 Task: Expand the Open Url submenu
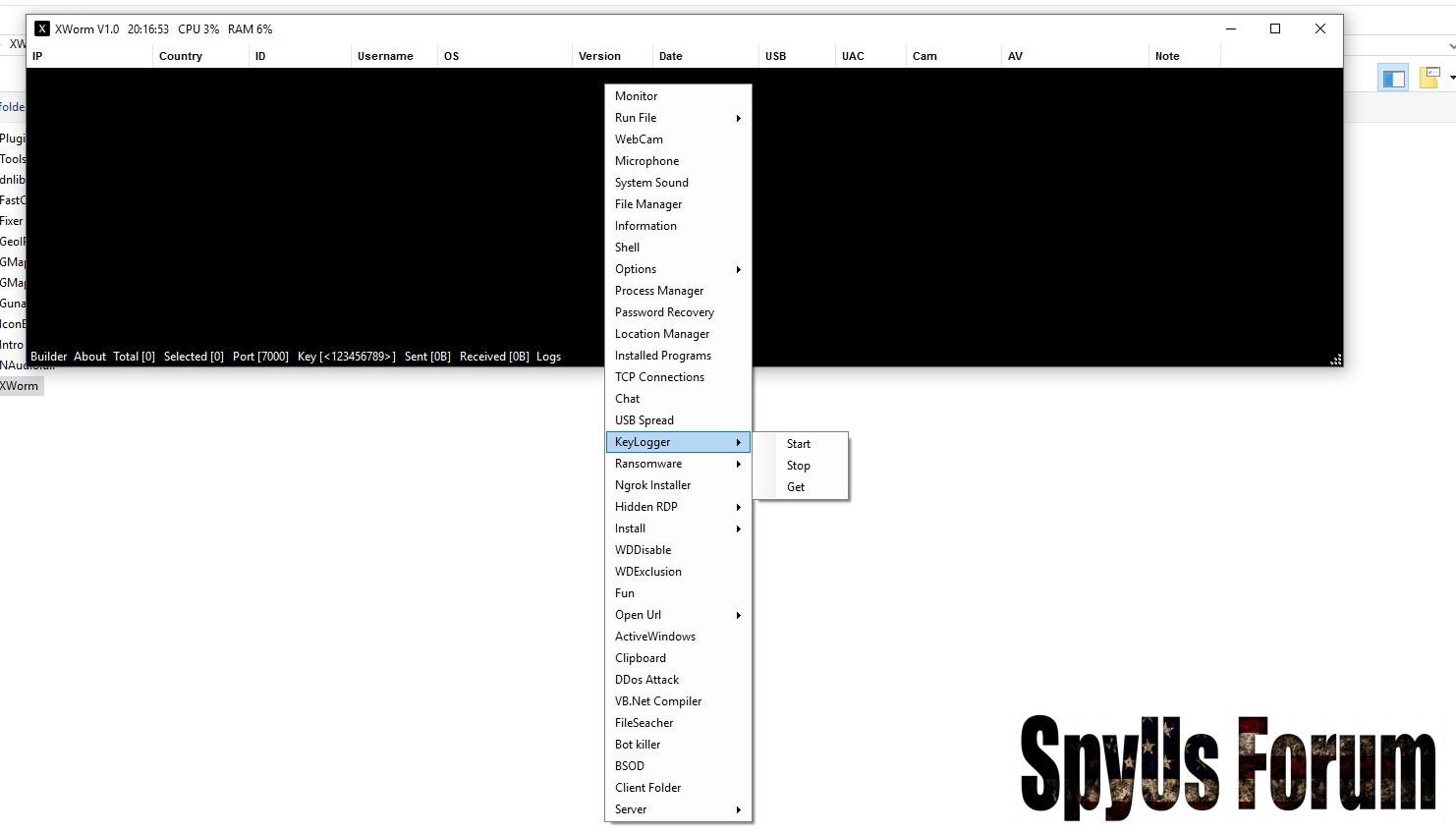[738, 616]
